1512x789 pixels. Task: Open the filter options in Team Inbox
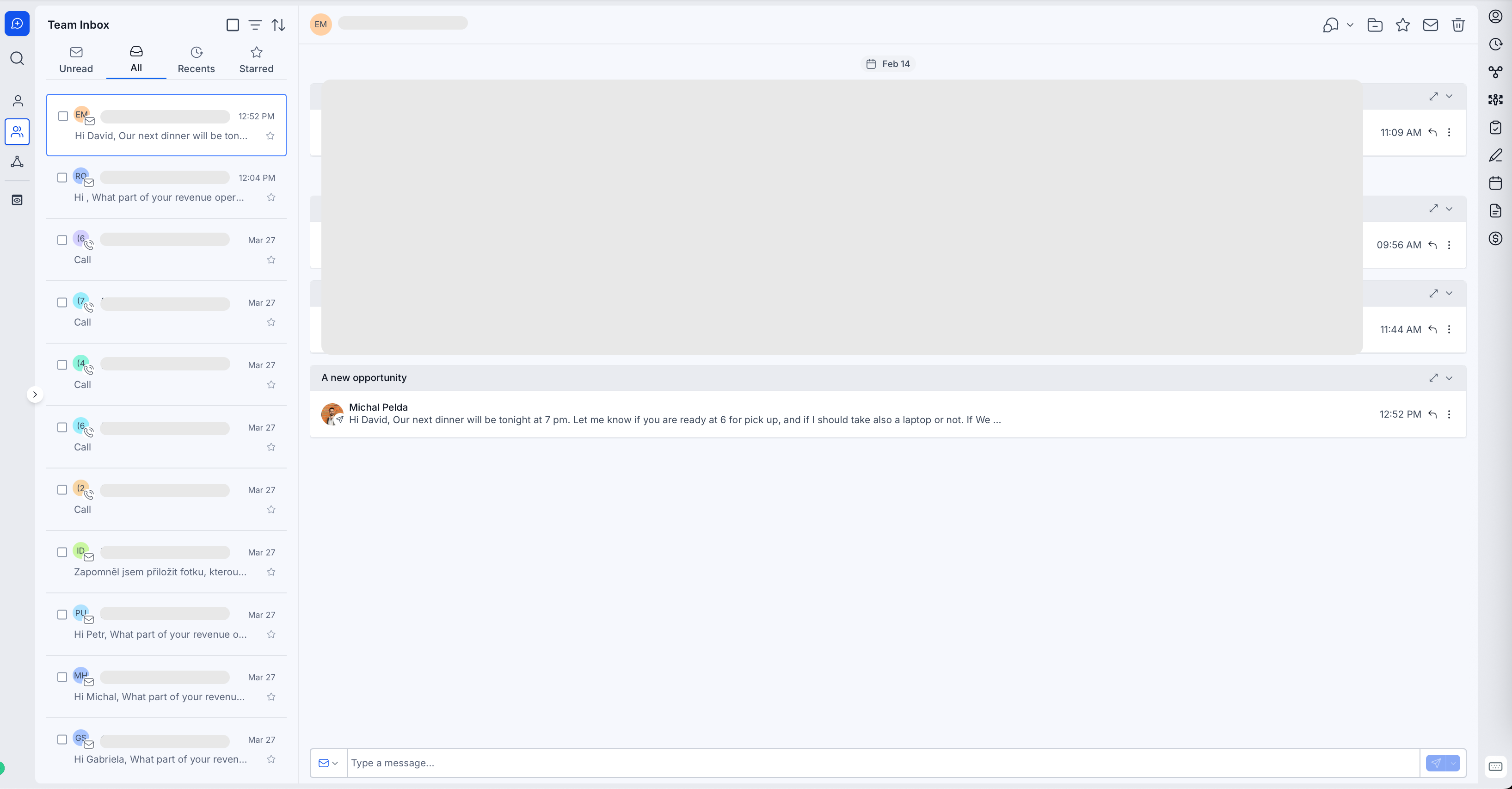point(255,25)
